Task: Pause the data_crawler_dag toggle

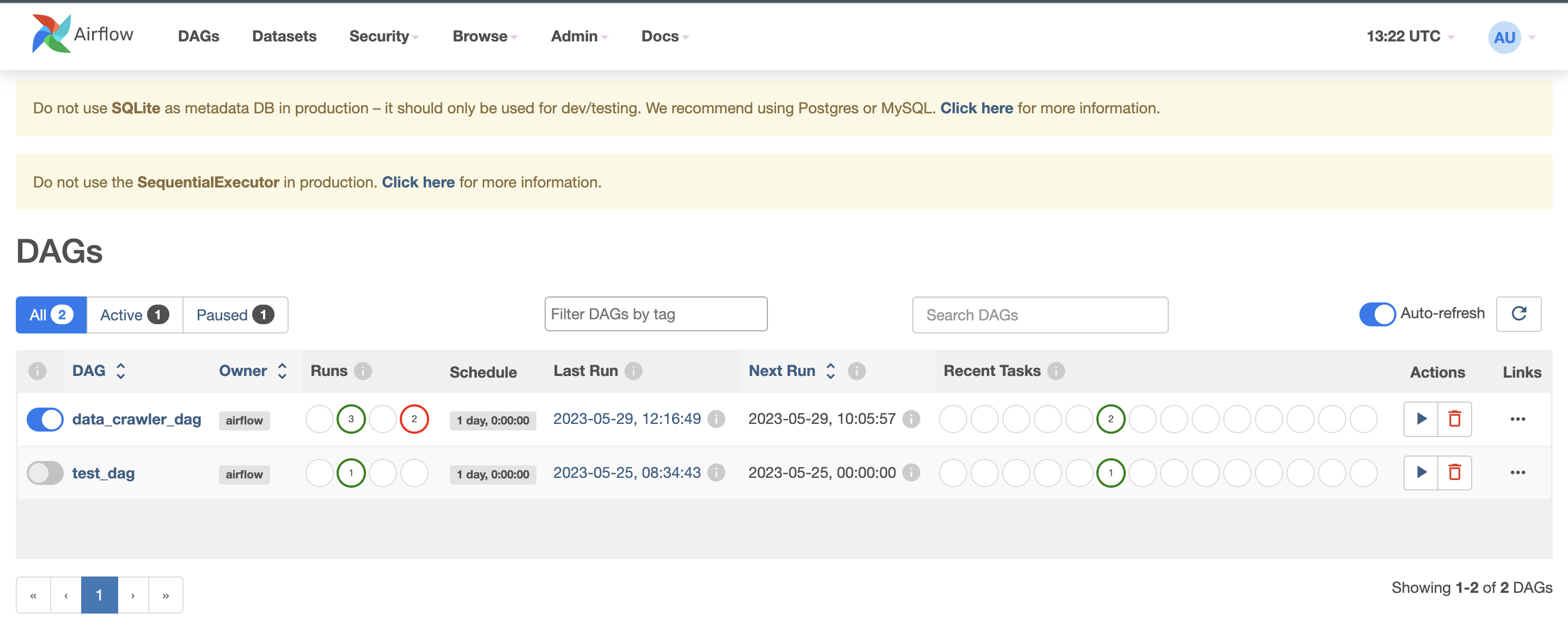Action: [45, 419]
